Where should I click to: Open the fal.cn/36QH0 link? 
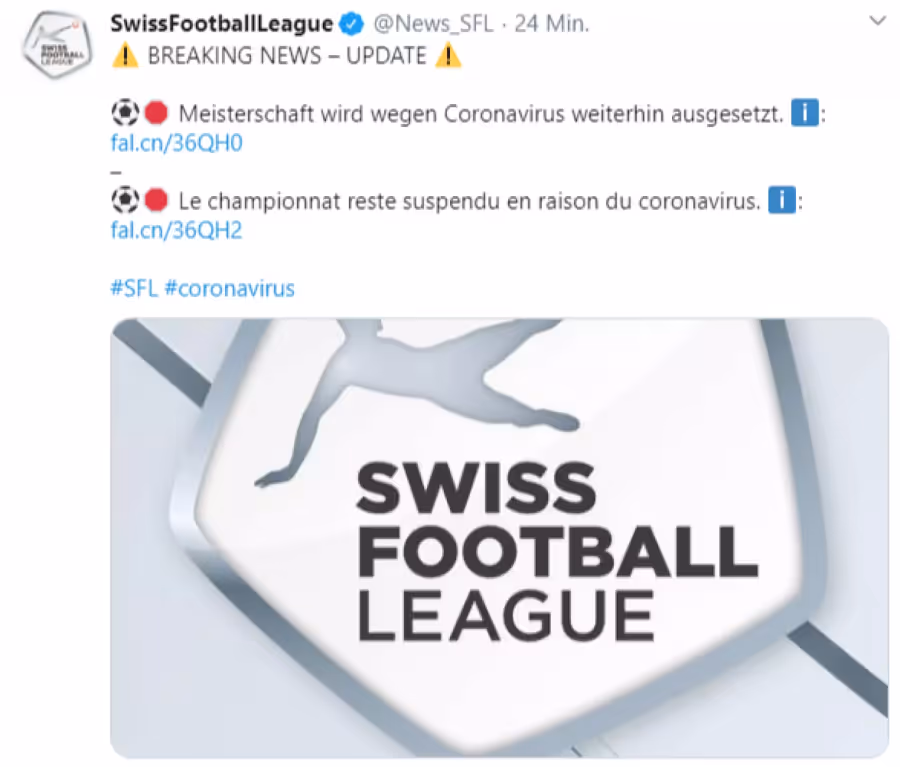[x=176, y=143]
